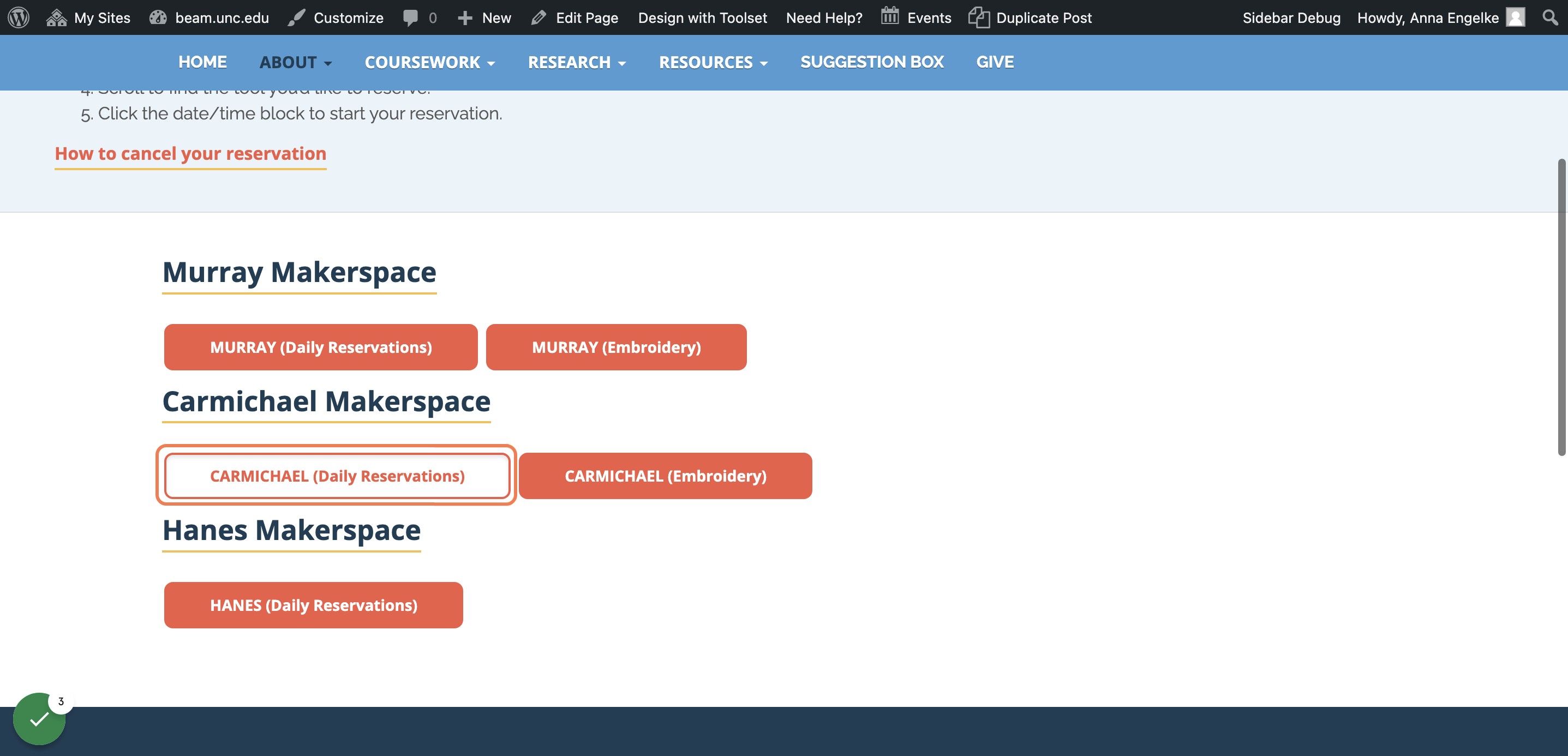Open Design with Toolset
This screenshot has height=756, width=1568.
coord(702,17)
